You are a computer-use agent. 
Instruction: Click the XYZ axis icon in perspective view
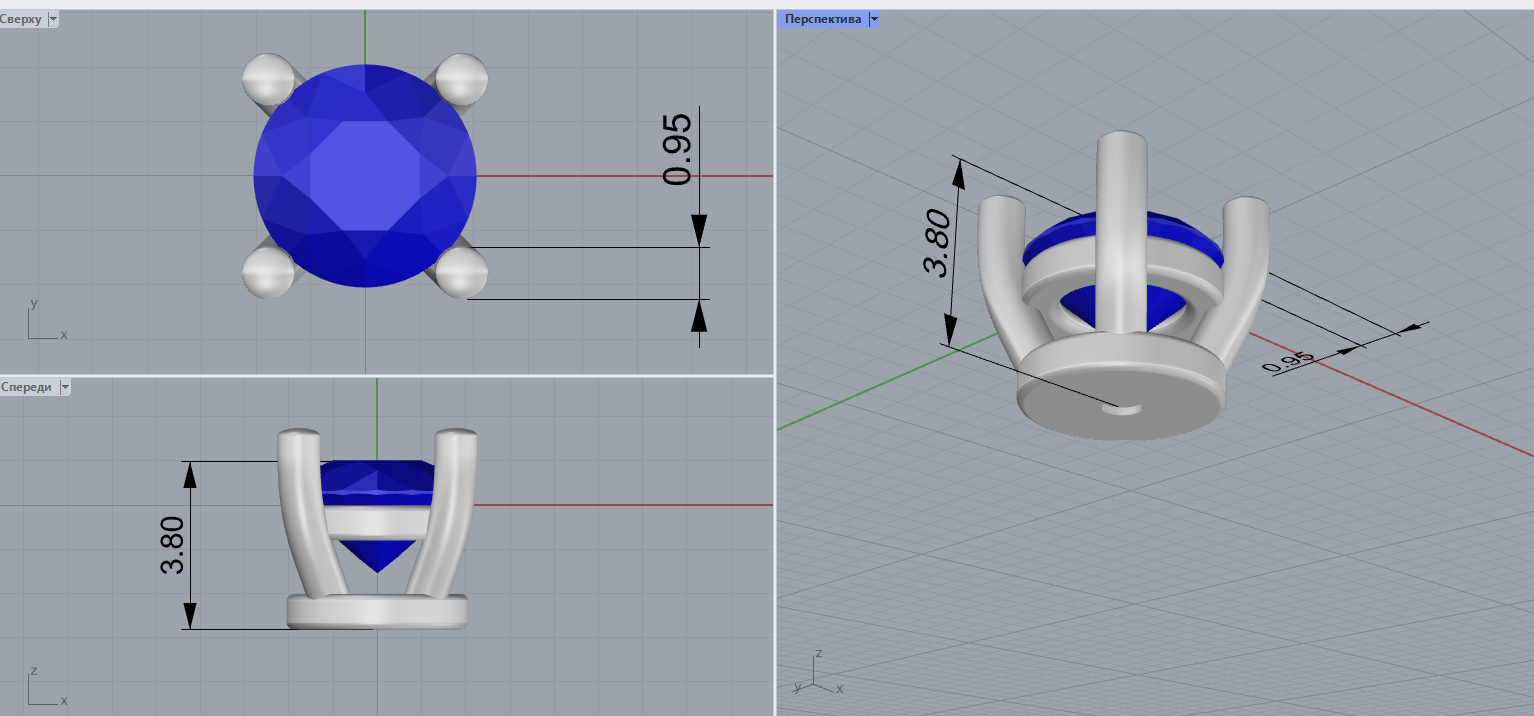[816, 674]
